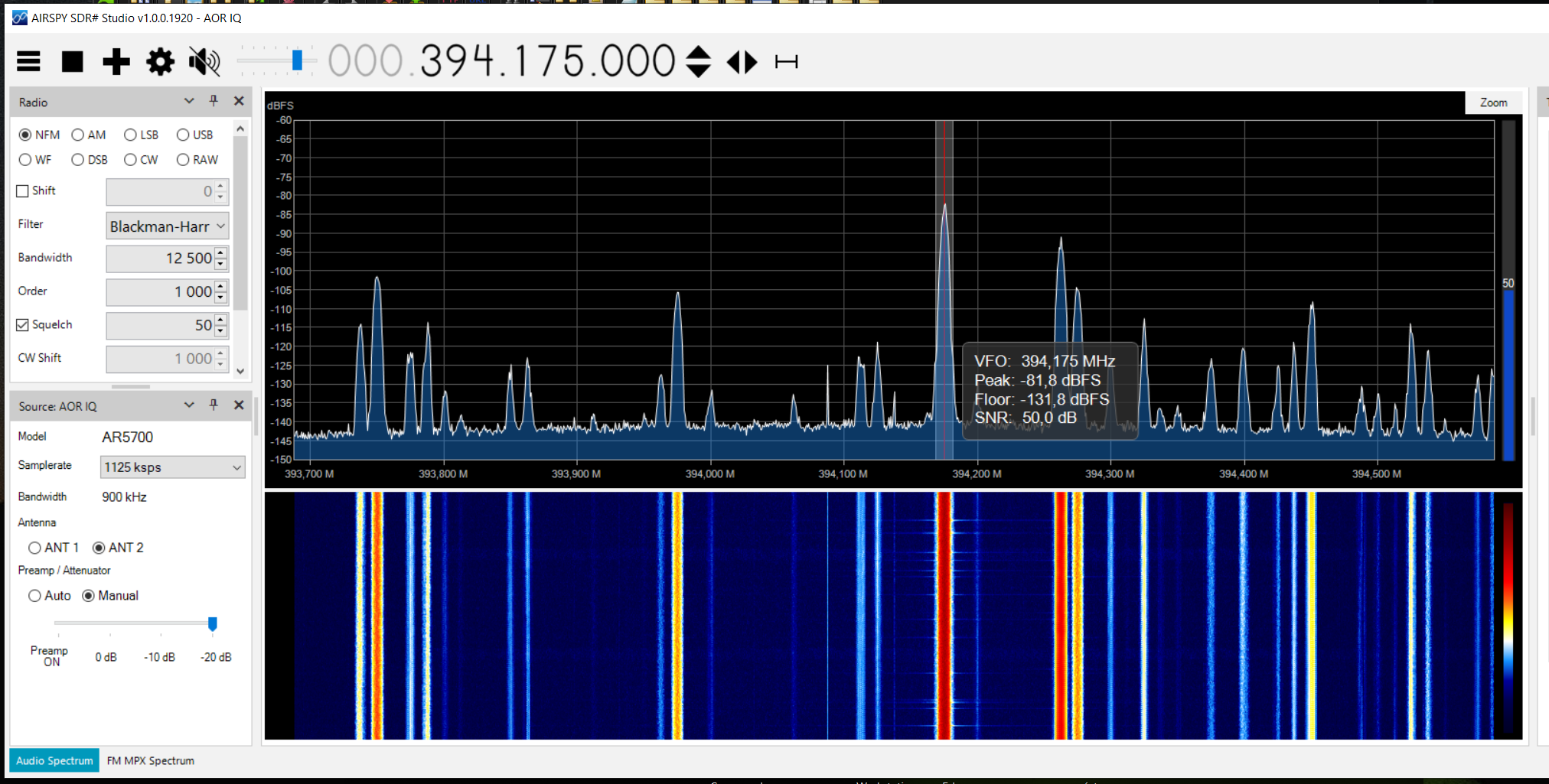Click the frequency up/down tuning arrows icon
The height and width of the screenshot is (784, 1549).
tap(698, 61)
